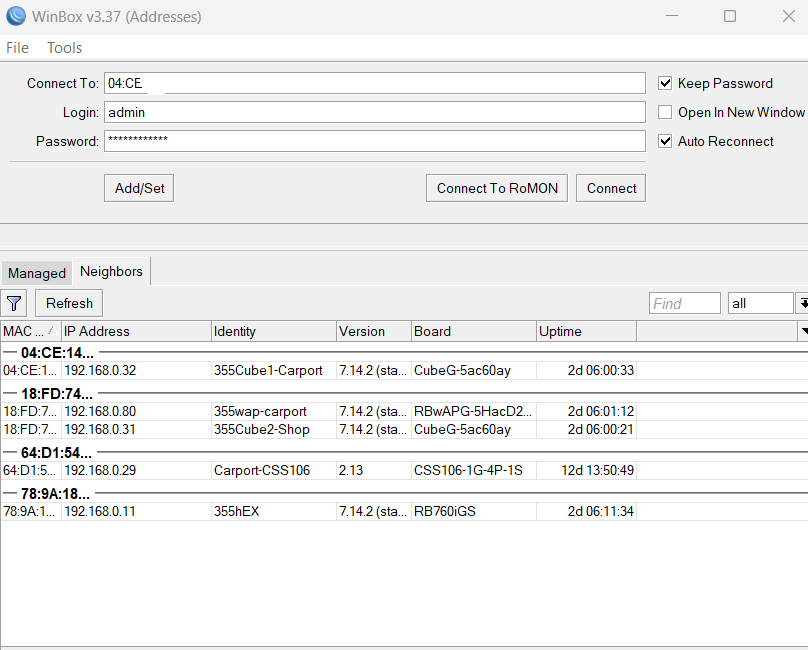Click the RBwAPG-5HacD2... board cell
The height and width of the screenshot is (650, 808).
coord(473,411)
